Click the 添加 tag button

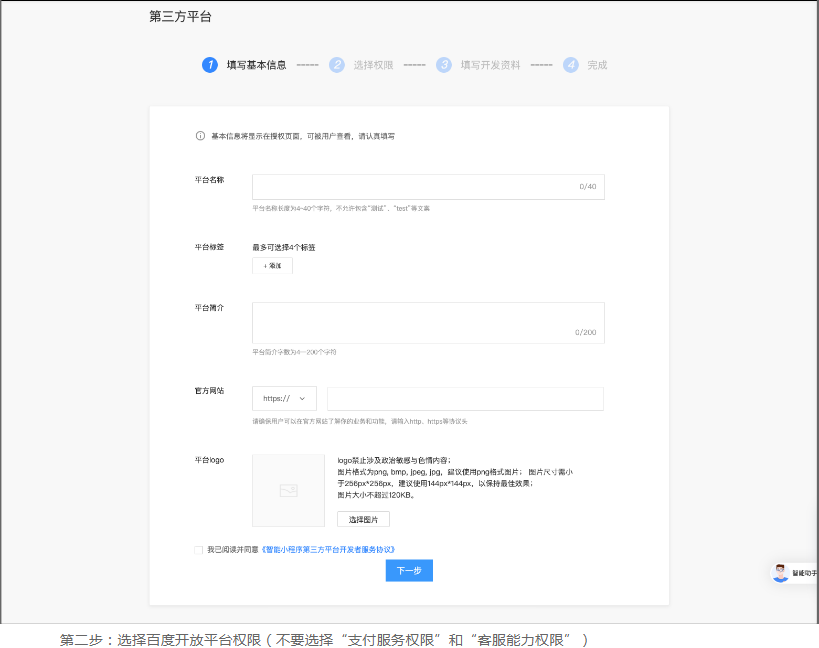(x=272, y=266)
